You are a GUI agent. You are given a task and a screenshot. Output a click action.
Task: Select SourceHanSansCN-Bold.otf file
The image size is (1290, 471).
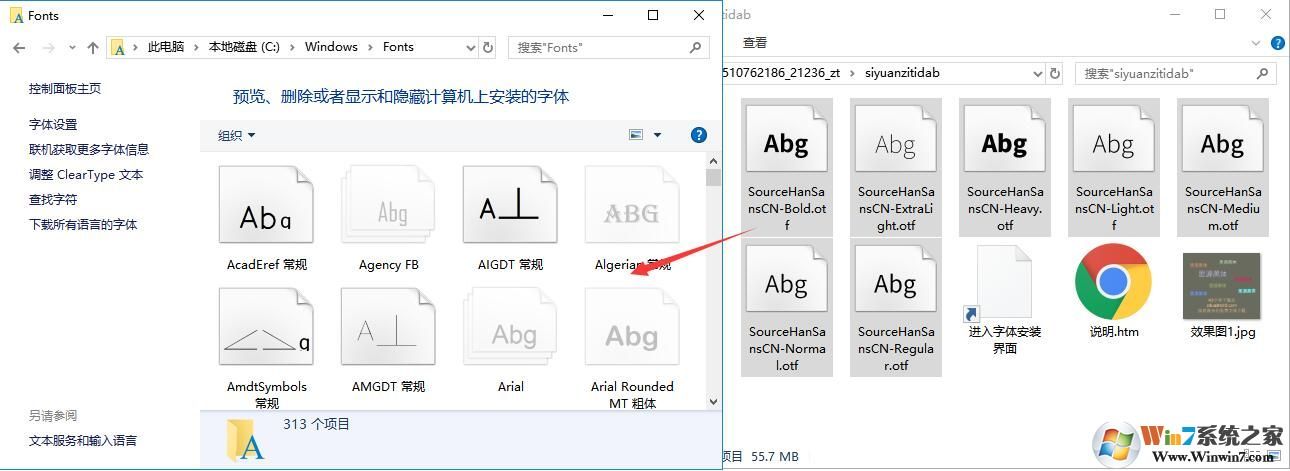(x=786, y=167)
